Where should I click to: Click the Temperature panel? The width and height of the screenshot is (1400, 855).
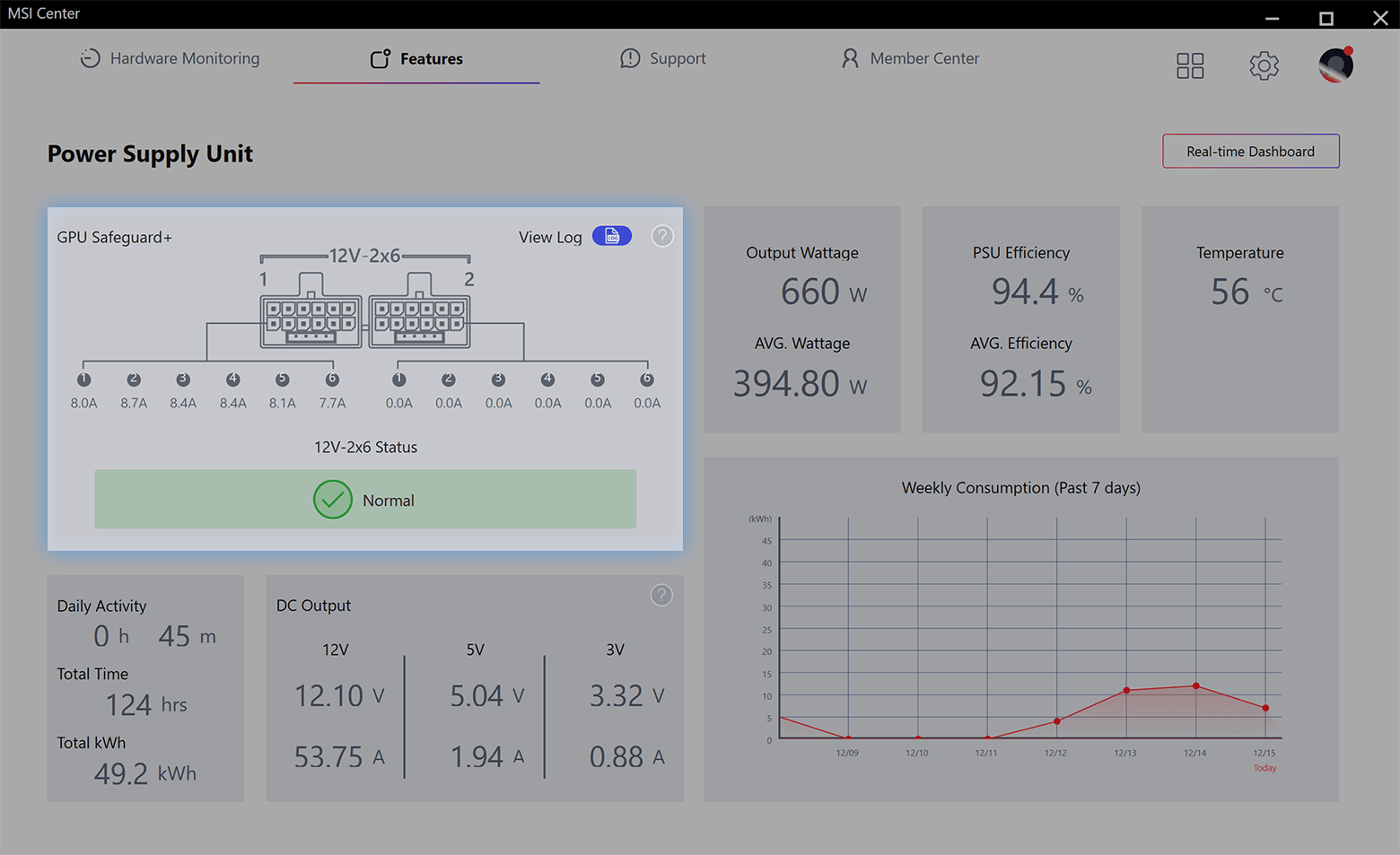1239,319
